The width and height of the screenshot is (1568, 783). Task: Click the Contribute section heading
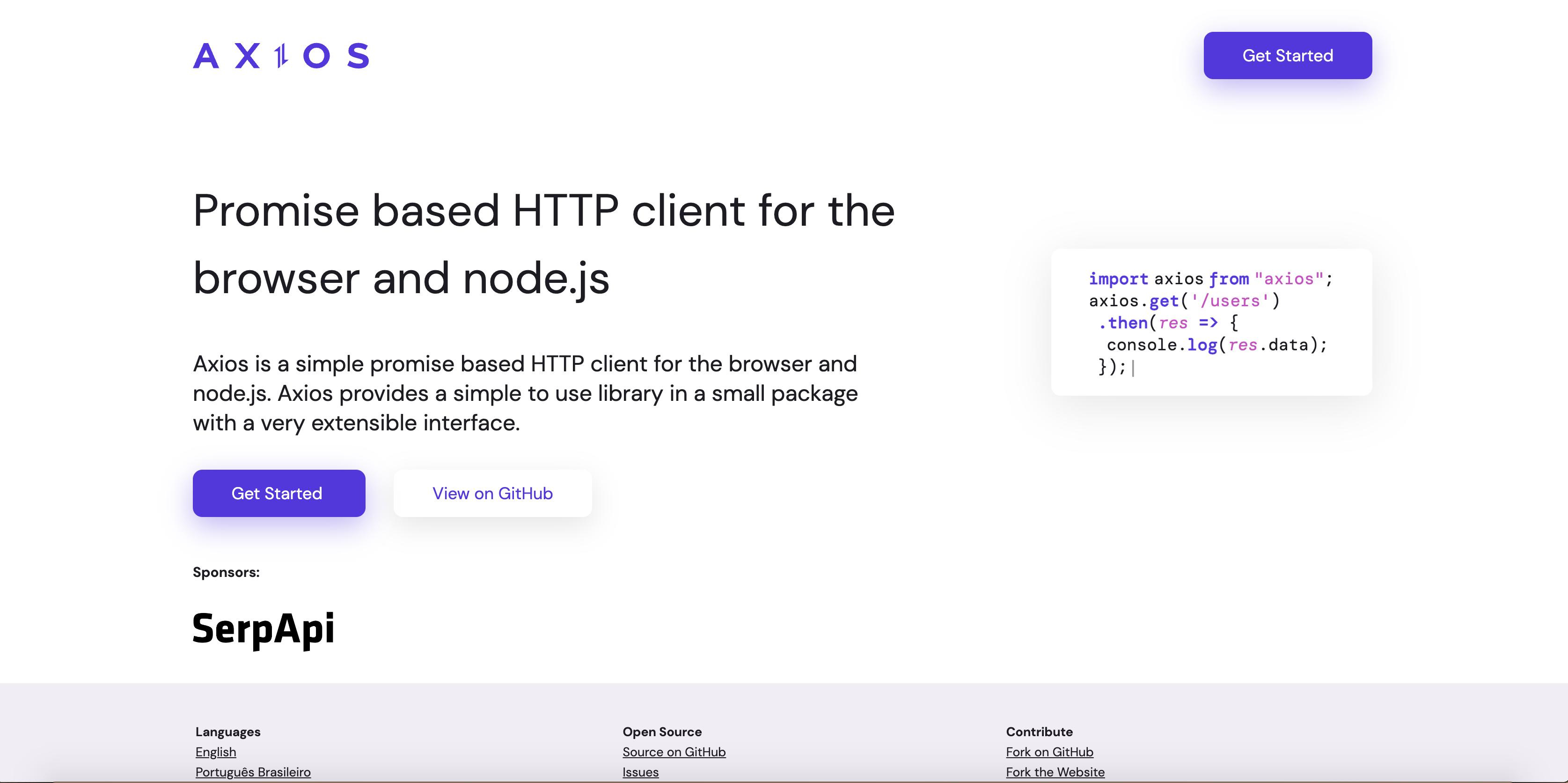click(1039, 732)
